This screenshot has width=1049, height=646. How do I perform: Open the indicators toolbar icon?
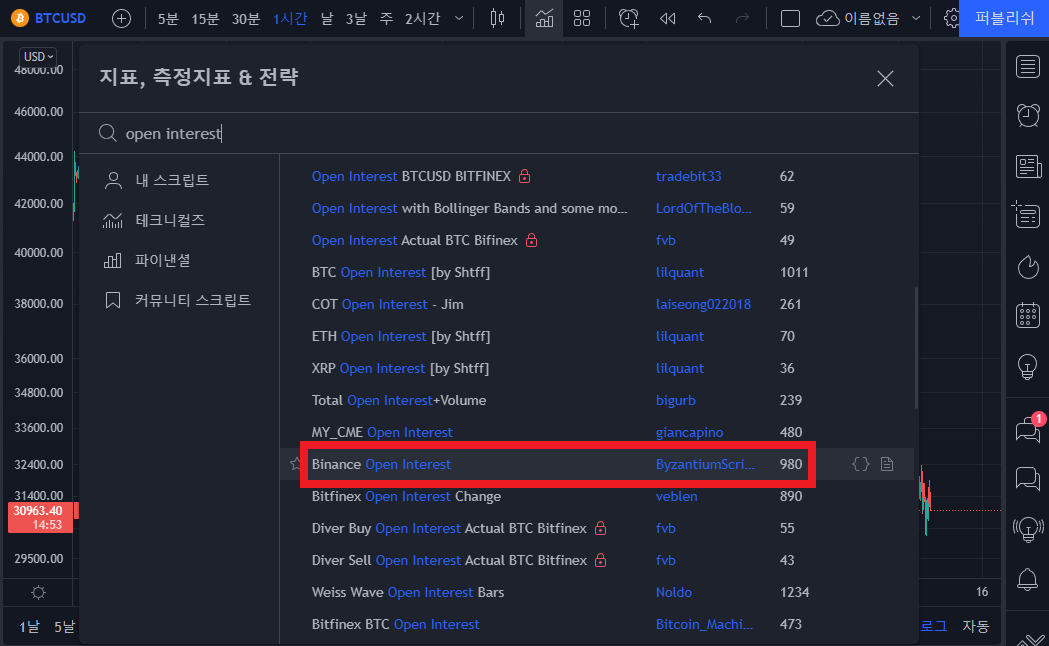(x=544, y=18)
